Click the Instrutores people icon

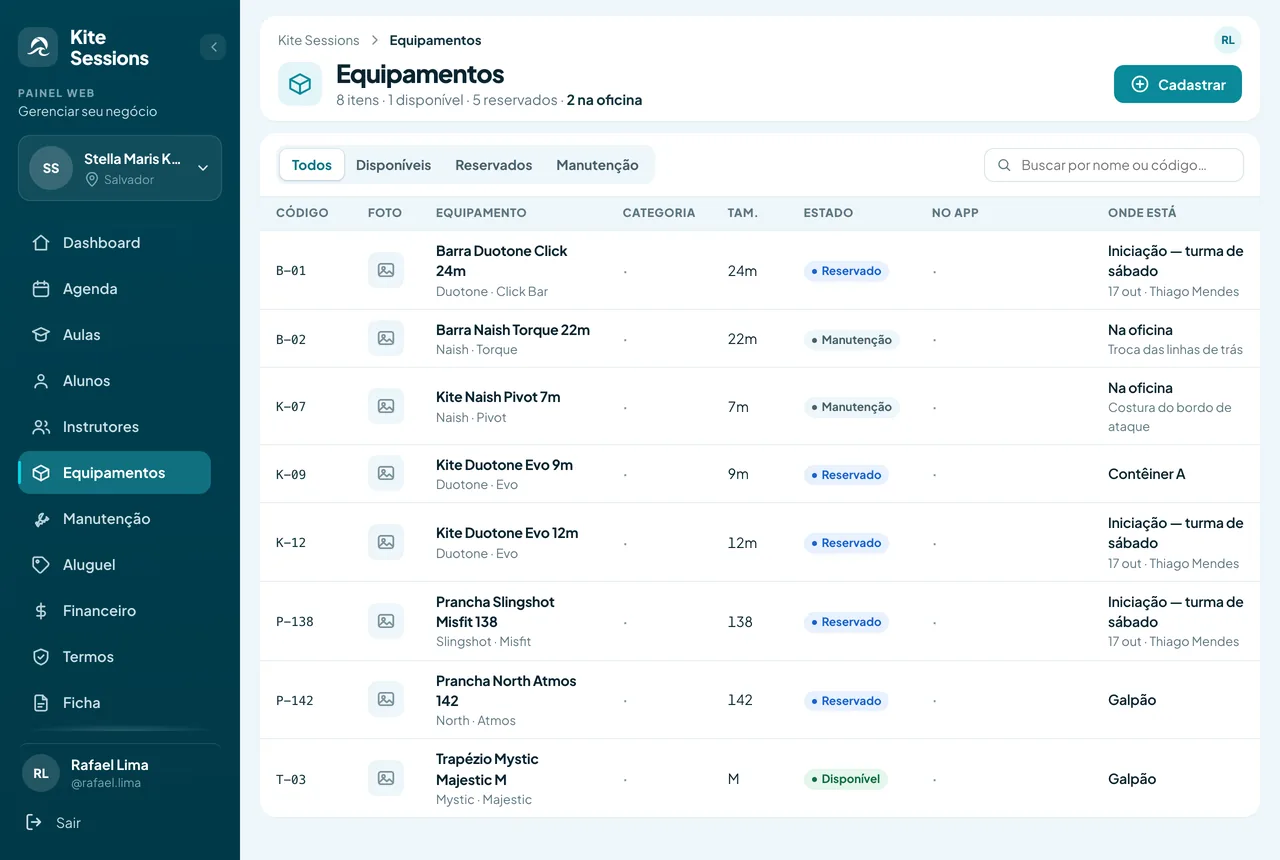tap(41, 427)
